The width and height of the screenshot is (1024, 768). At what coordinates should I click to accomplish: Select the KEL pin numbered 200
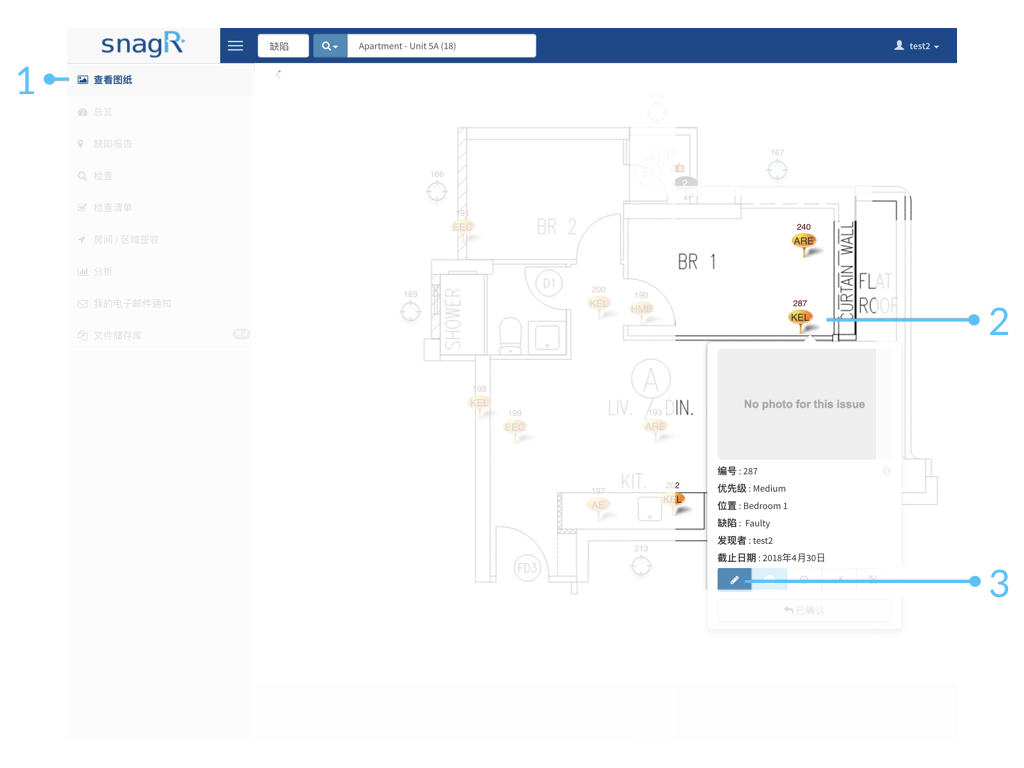click(598, 304)
